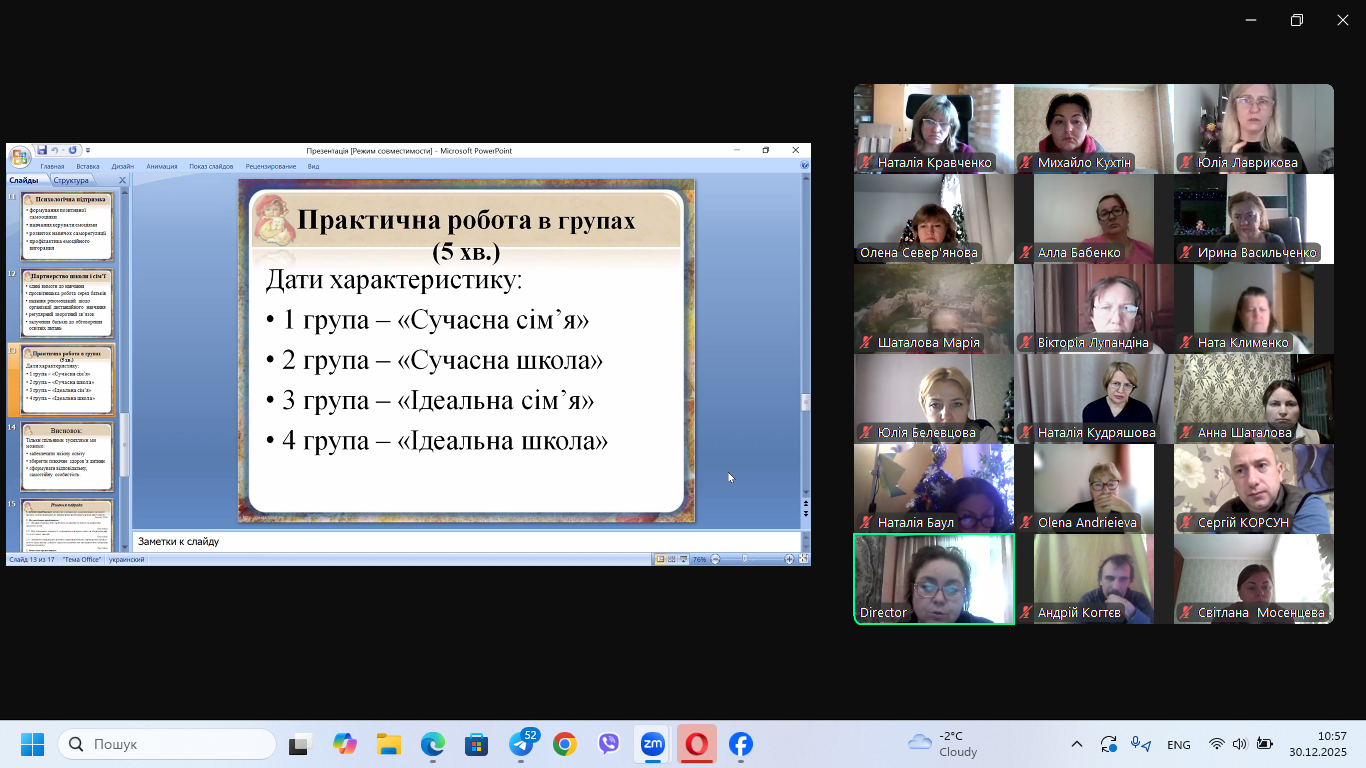Screen dimensions: 1366x768
Task: Open the Undo history dropdown arrow
Action: tap(62, 151)
